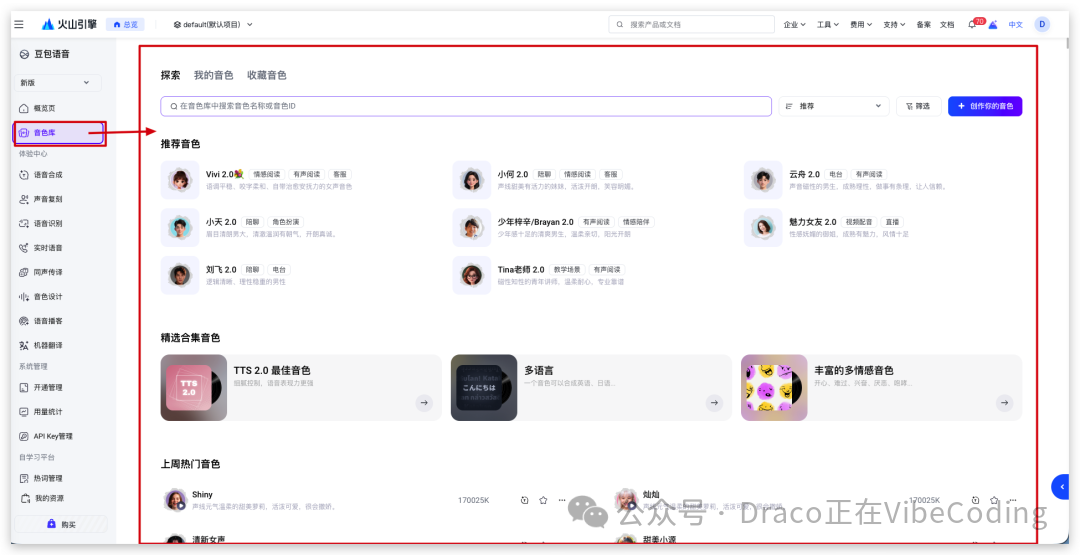
Task: Open the Shiny row more options
Action: 562,500
